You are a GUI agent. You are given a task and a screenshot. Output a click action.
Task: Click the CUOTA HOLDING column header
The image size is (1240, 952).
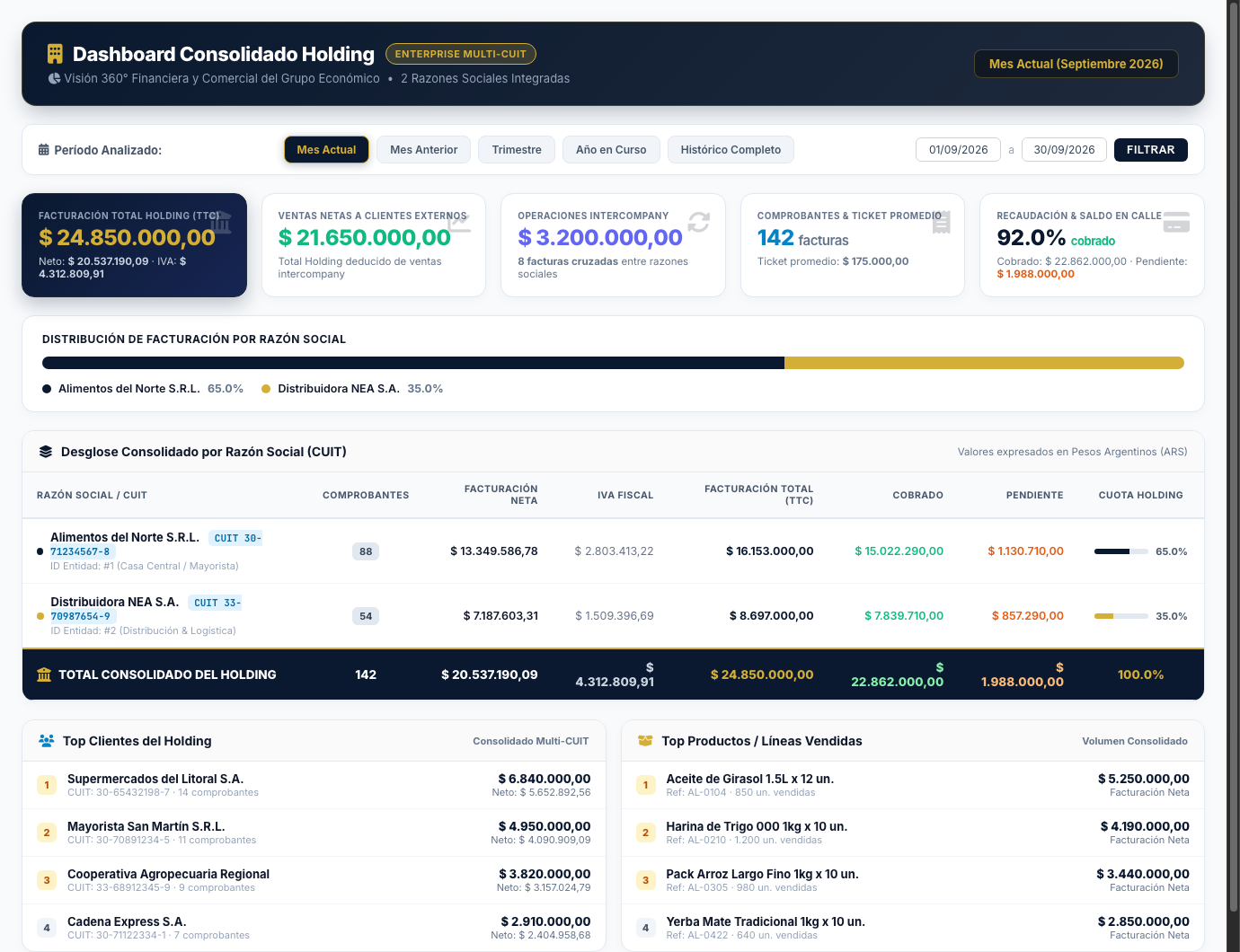(x=1140, y=495)
